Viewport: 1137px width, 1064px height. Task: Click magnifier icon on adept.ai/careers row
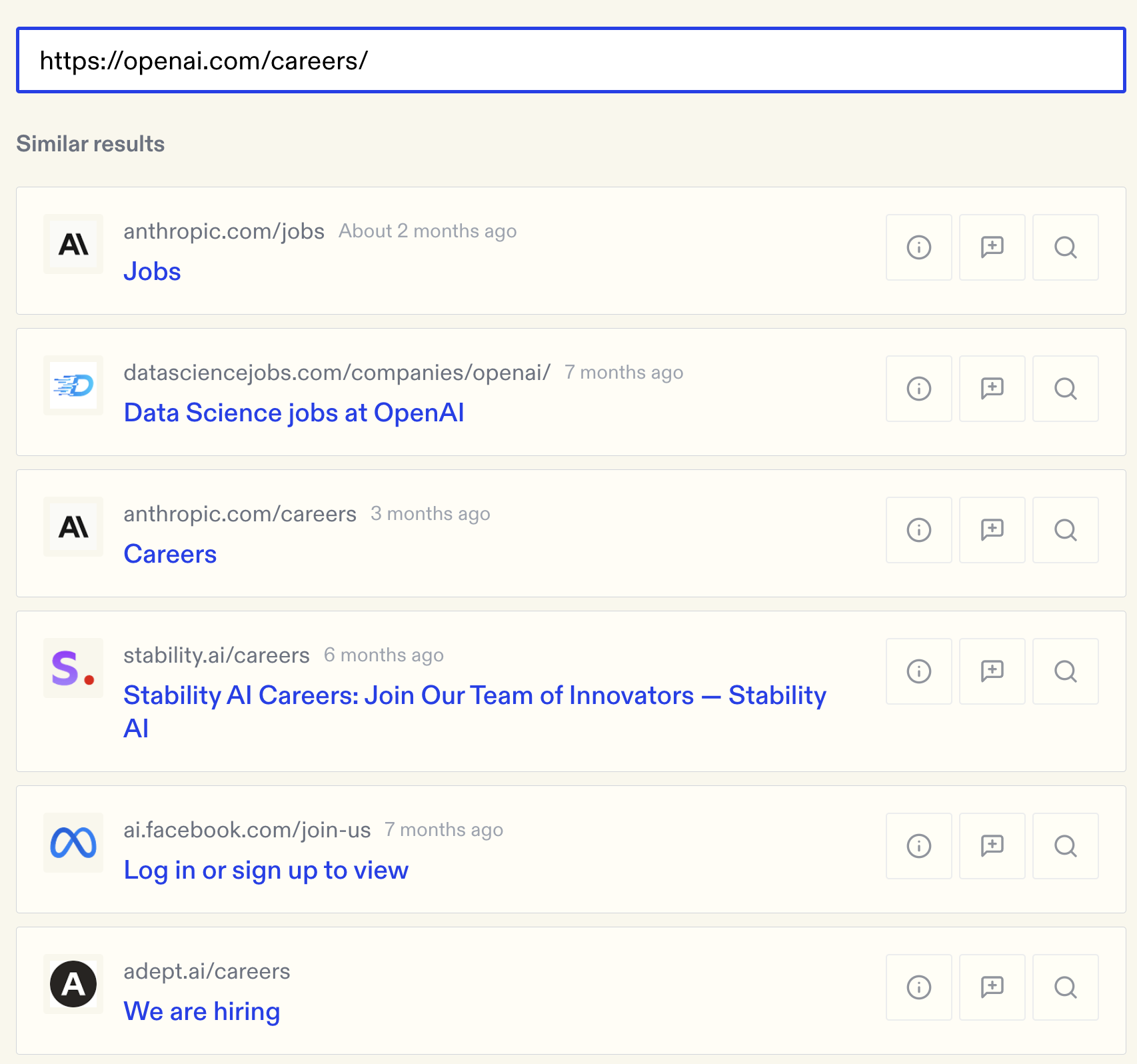[x=1065, y=987]
